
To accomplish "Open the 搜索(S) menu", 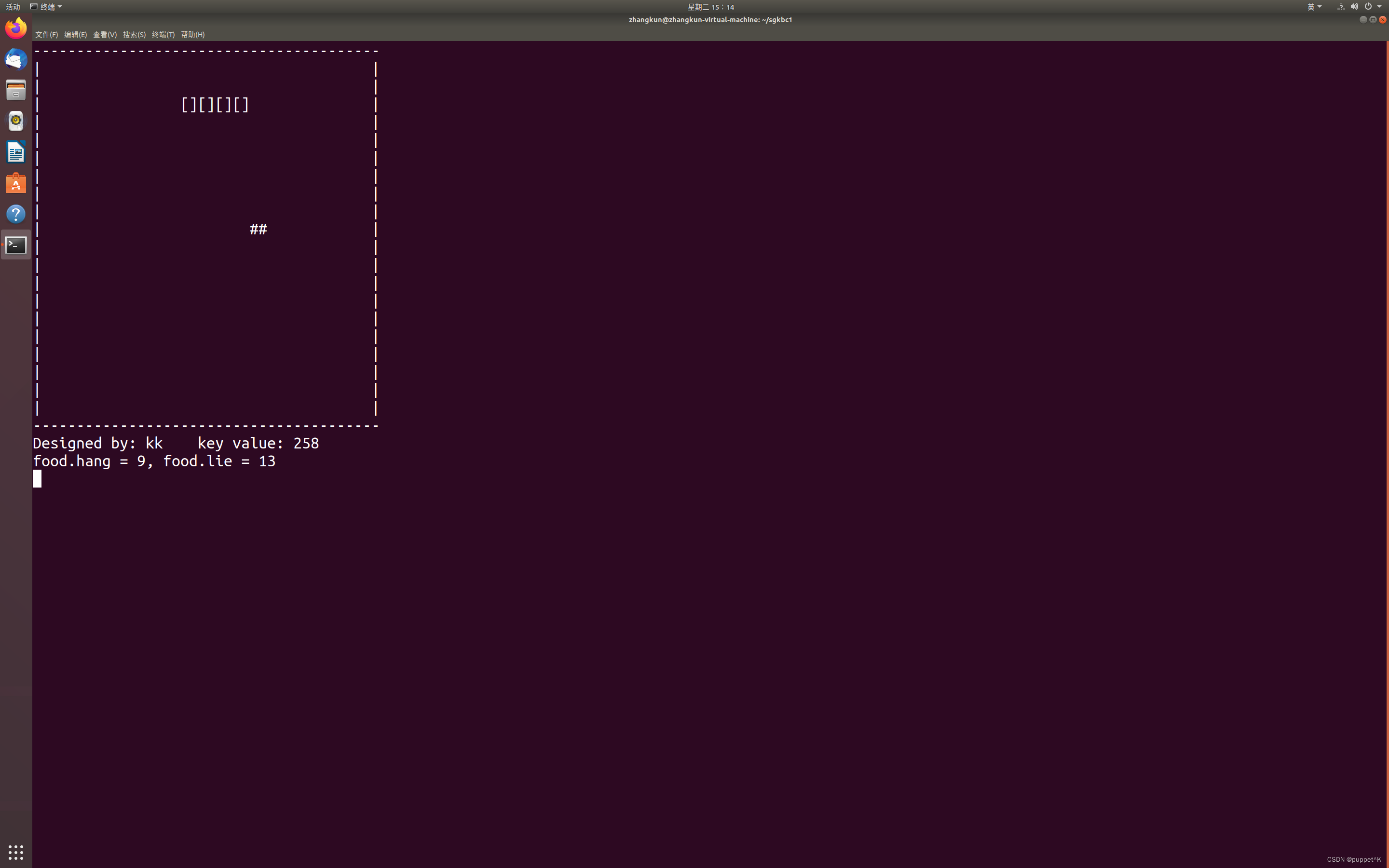I will [134, 34].
